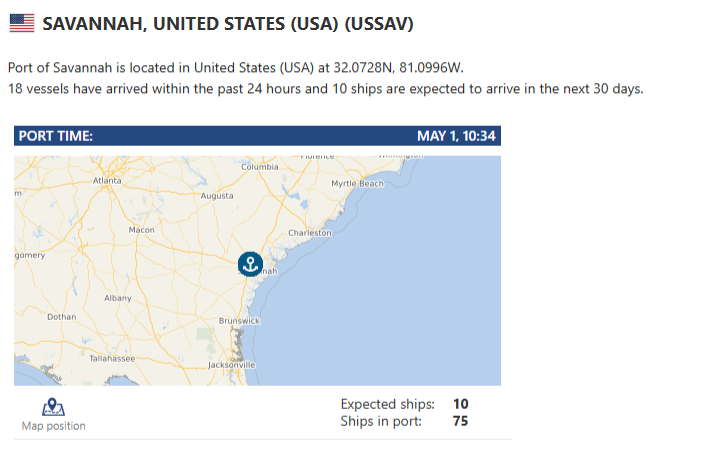Click the Myrtle Beach map label
Image resolution: width=720 pixels, height=455 pixels.
coord(357,184)
